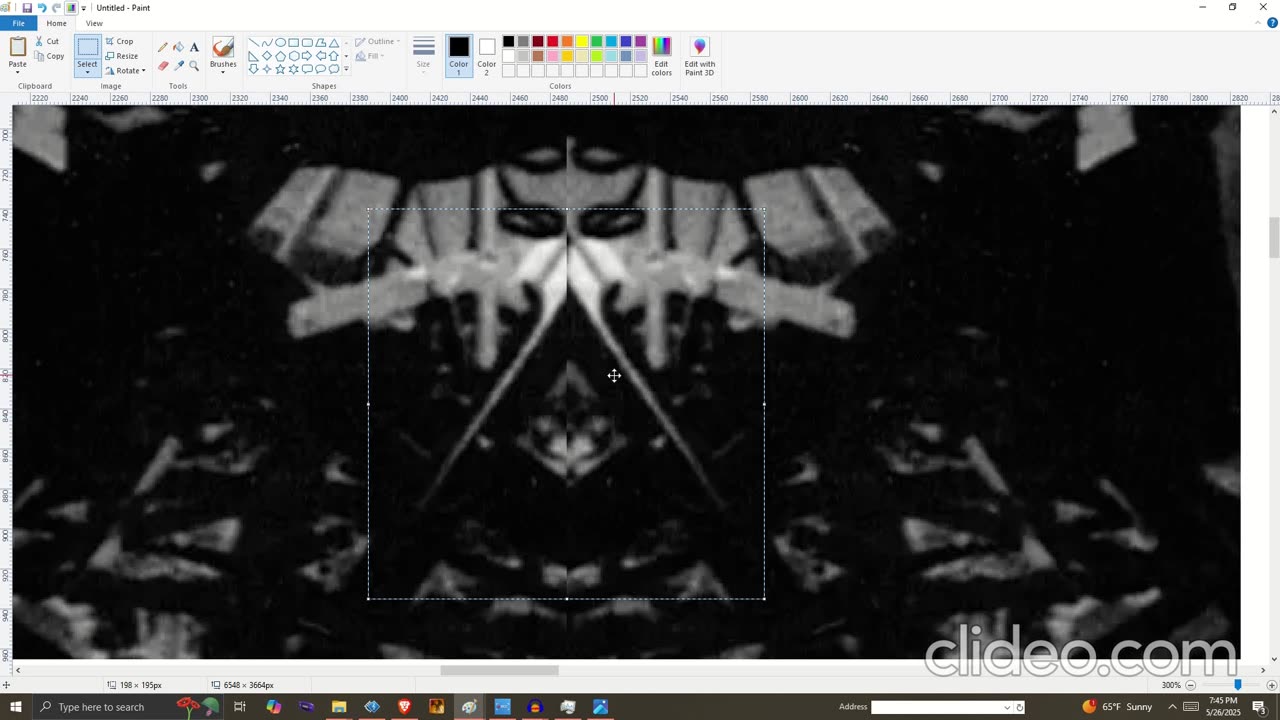Choose the Rectangle shape
Image resolution: width=1280 pixels, height=720 pixels.
294,43
